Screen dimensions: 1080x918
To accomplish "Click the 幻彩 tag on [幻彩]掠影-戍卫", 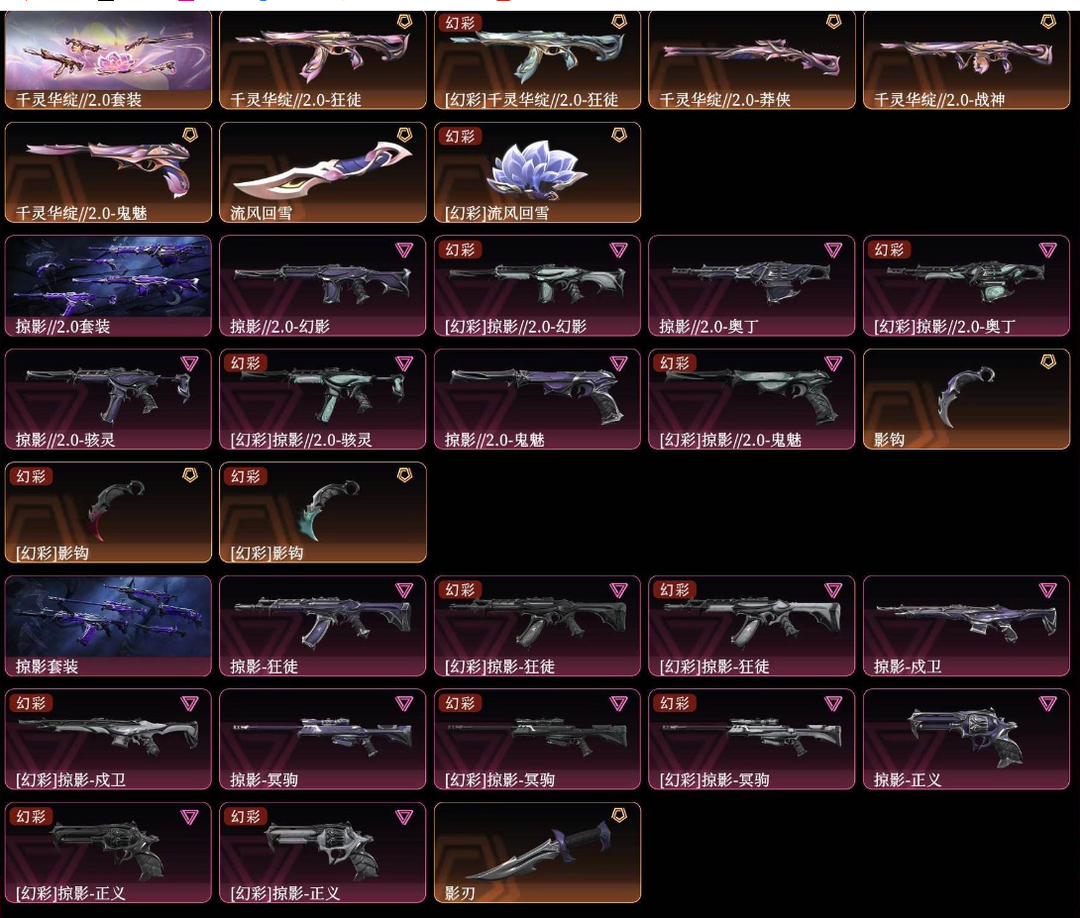I will [x=30, y=703].
